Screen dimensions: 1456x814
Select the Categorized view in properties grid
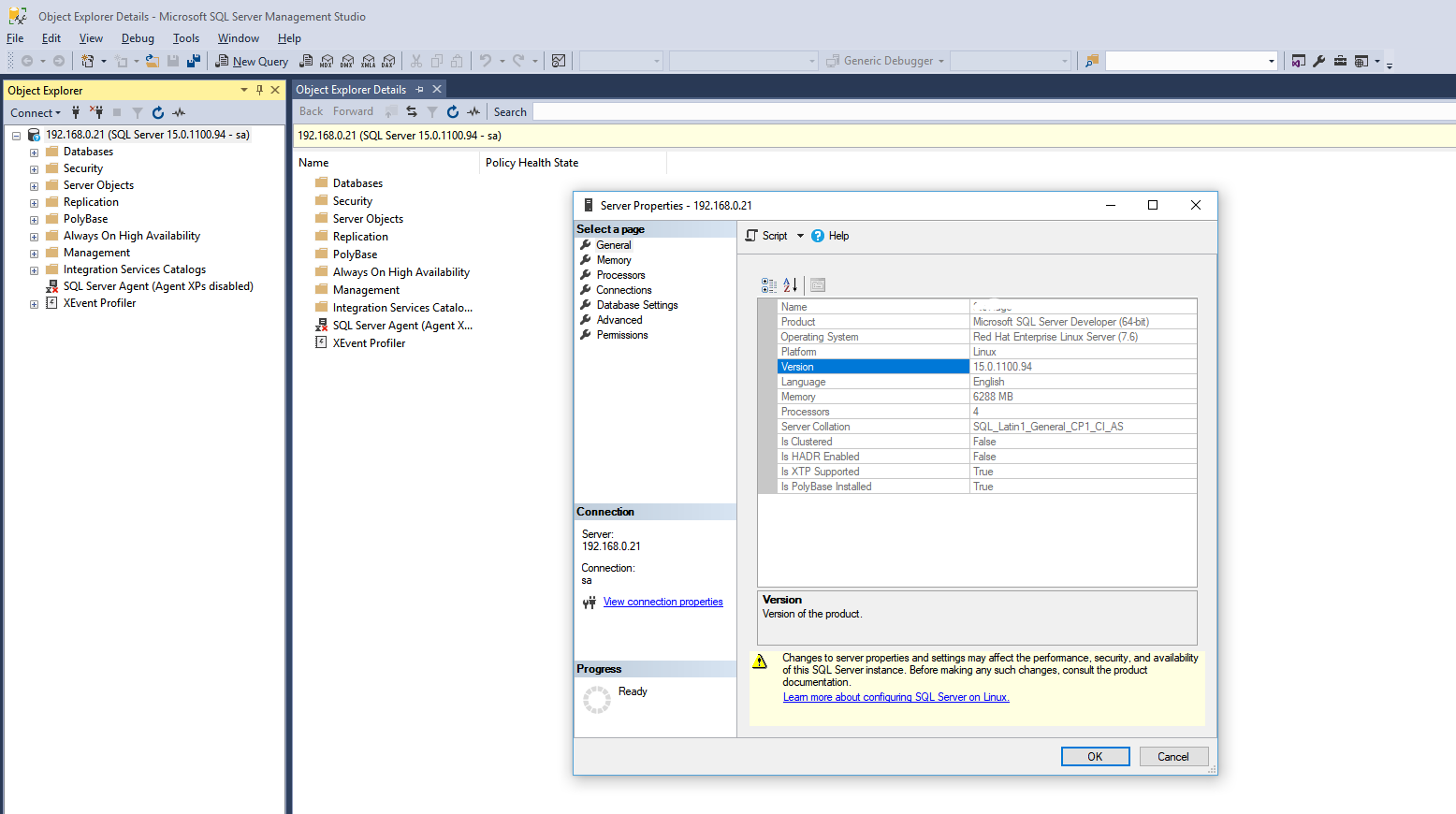769,284
